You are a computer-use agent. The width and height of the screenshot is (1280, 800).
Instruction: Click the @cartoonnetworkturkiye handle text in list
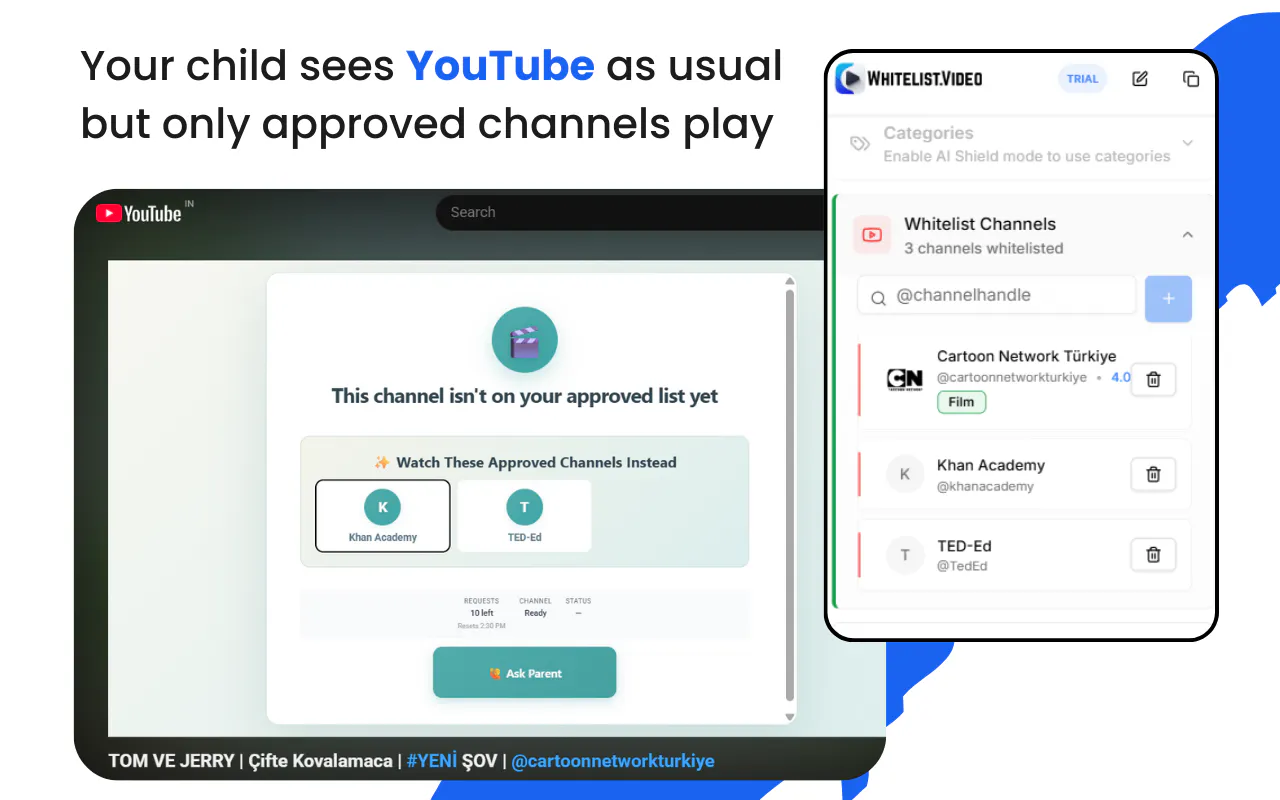[1012, 378]
